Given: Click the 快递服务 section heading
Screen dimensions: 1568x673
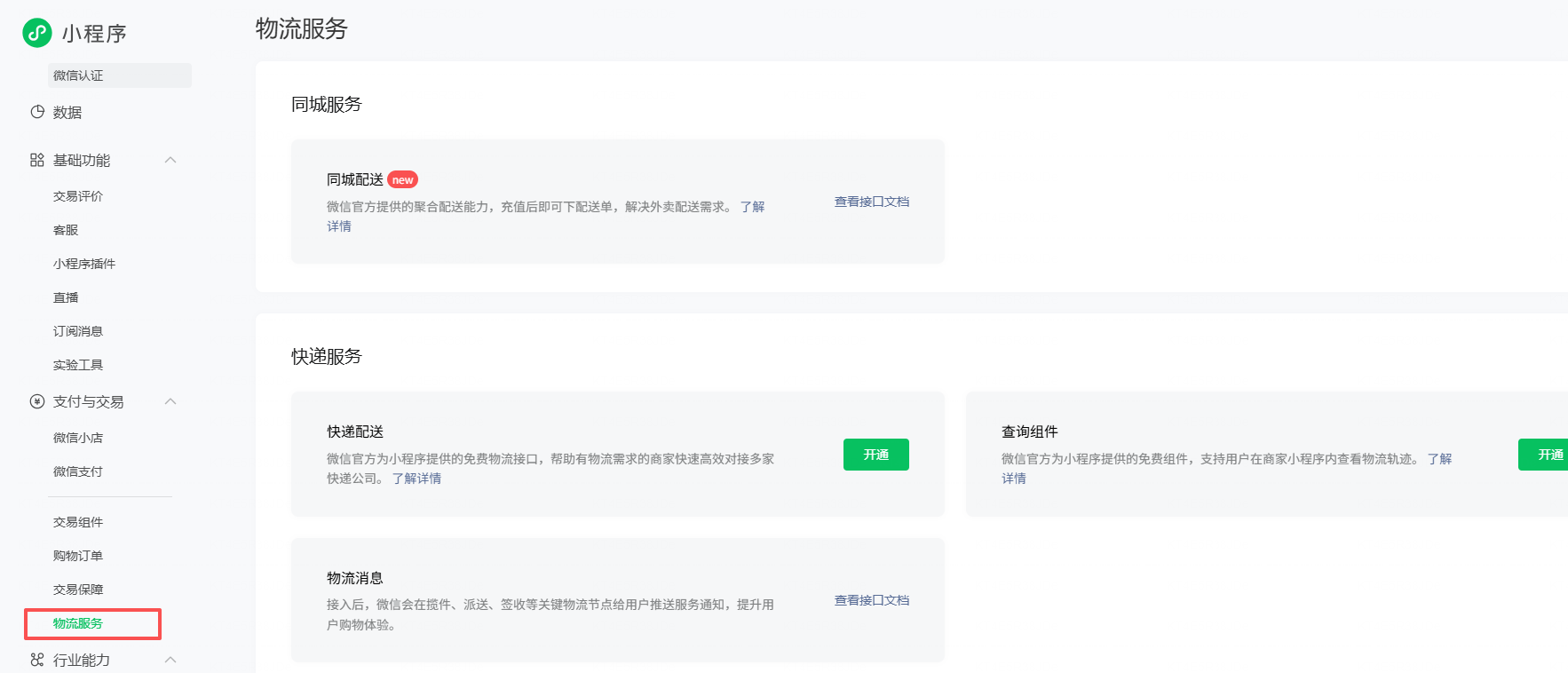Looking at the screenshot, I should pyautogui.click(x=327, y=356).
